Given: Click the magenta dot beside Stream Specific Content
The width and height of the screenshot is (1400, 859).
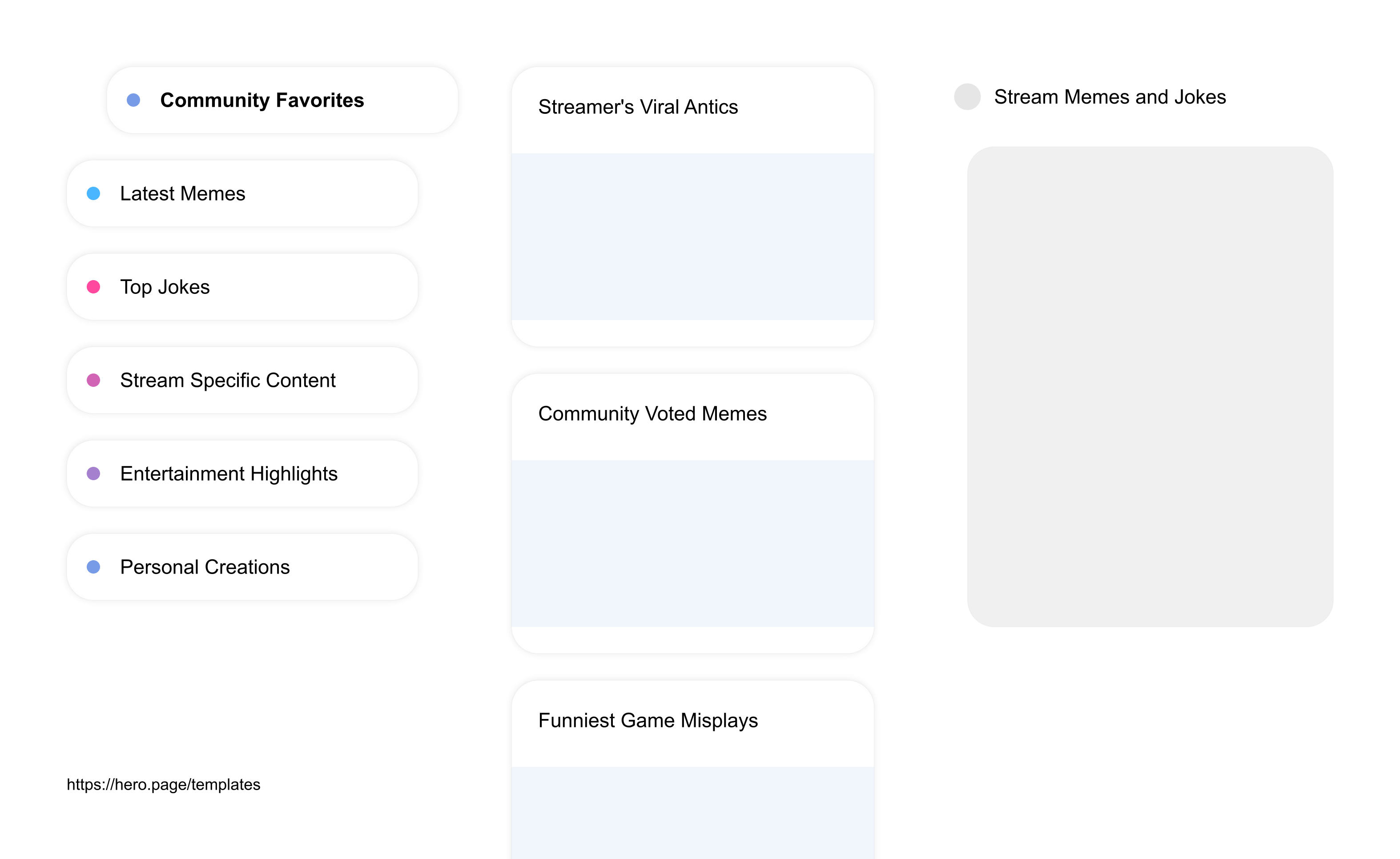Looking at the screenshot, I should click(93, 380).
